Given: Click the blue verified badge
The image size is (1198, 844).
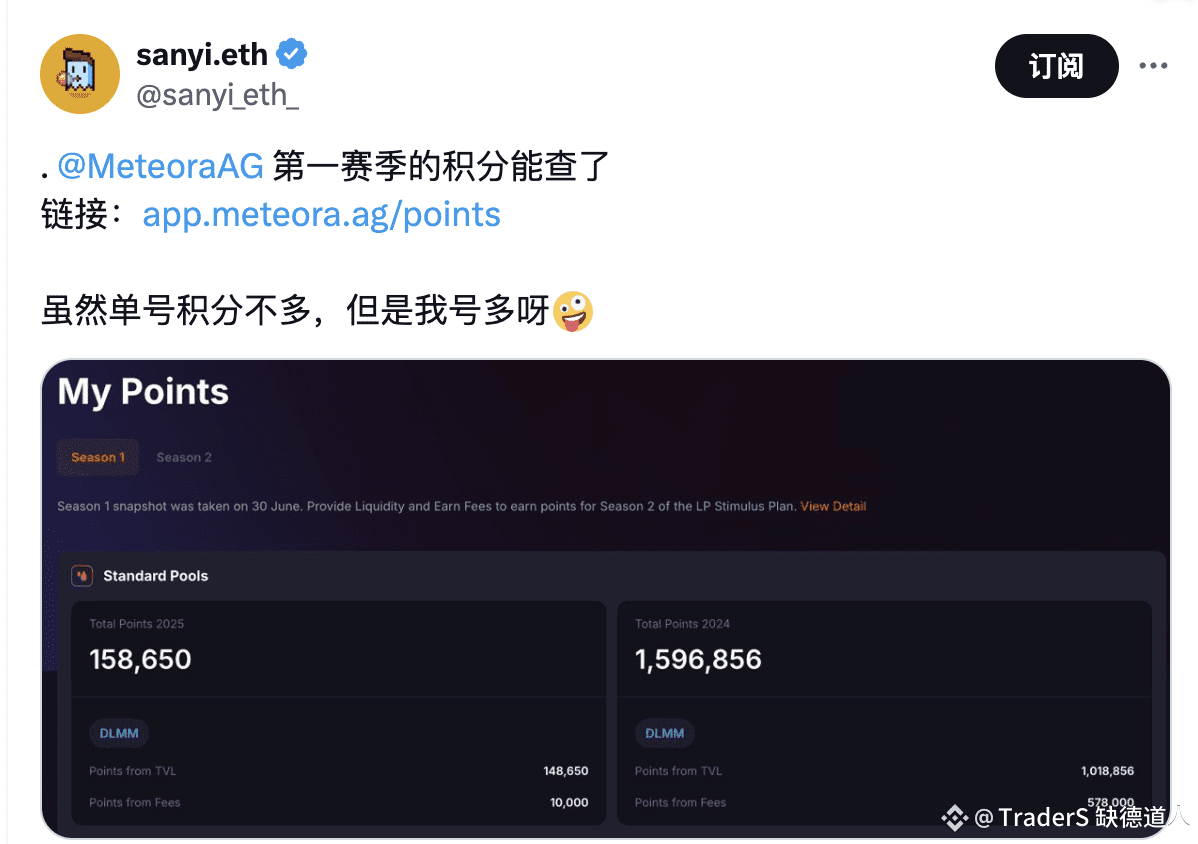Looking at the screenshot, I should pyautogui.click(x=291, y=54).
